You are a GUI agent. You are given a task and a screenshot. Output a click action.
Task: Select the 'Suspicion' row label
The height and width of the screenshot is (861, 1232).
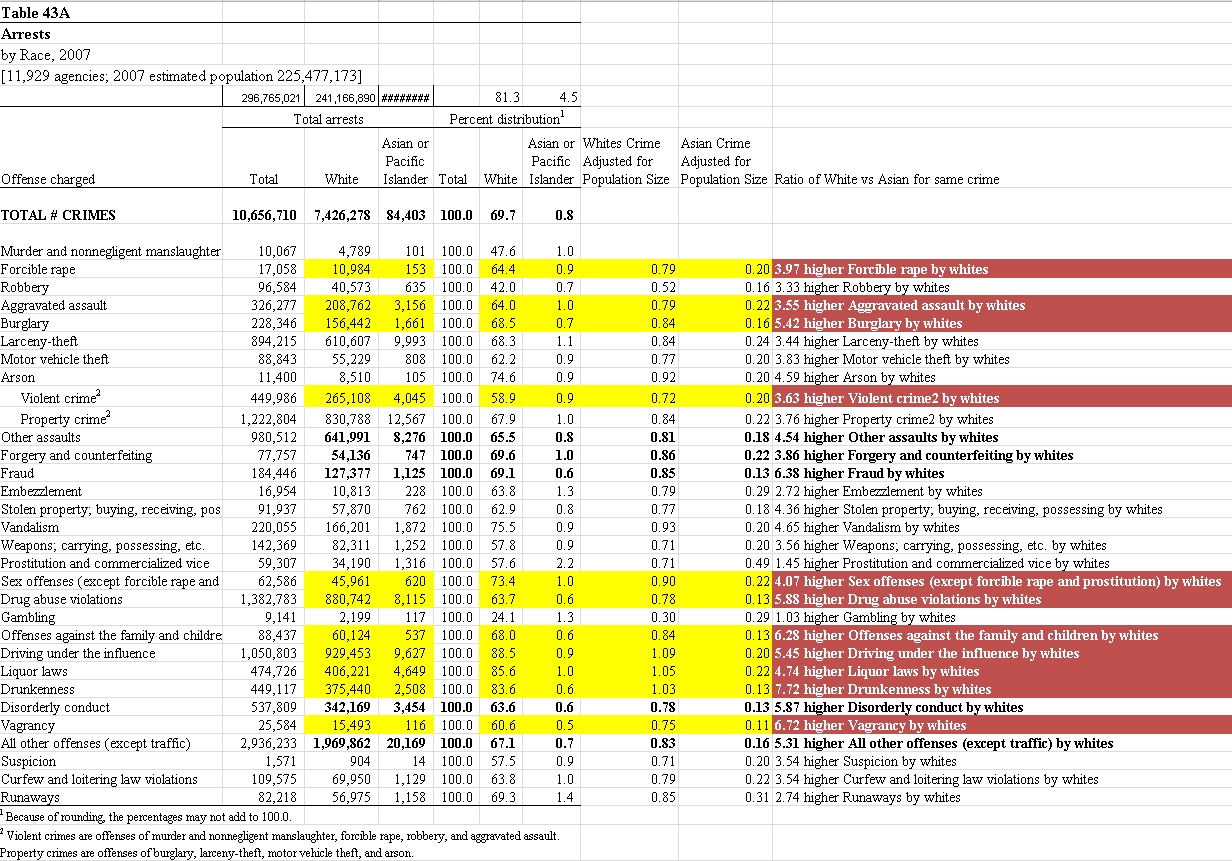click(30, 761)
